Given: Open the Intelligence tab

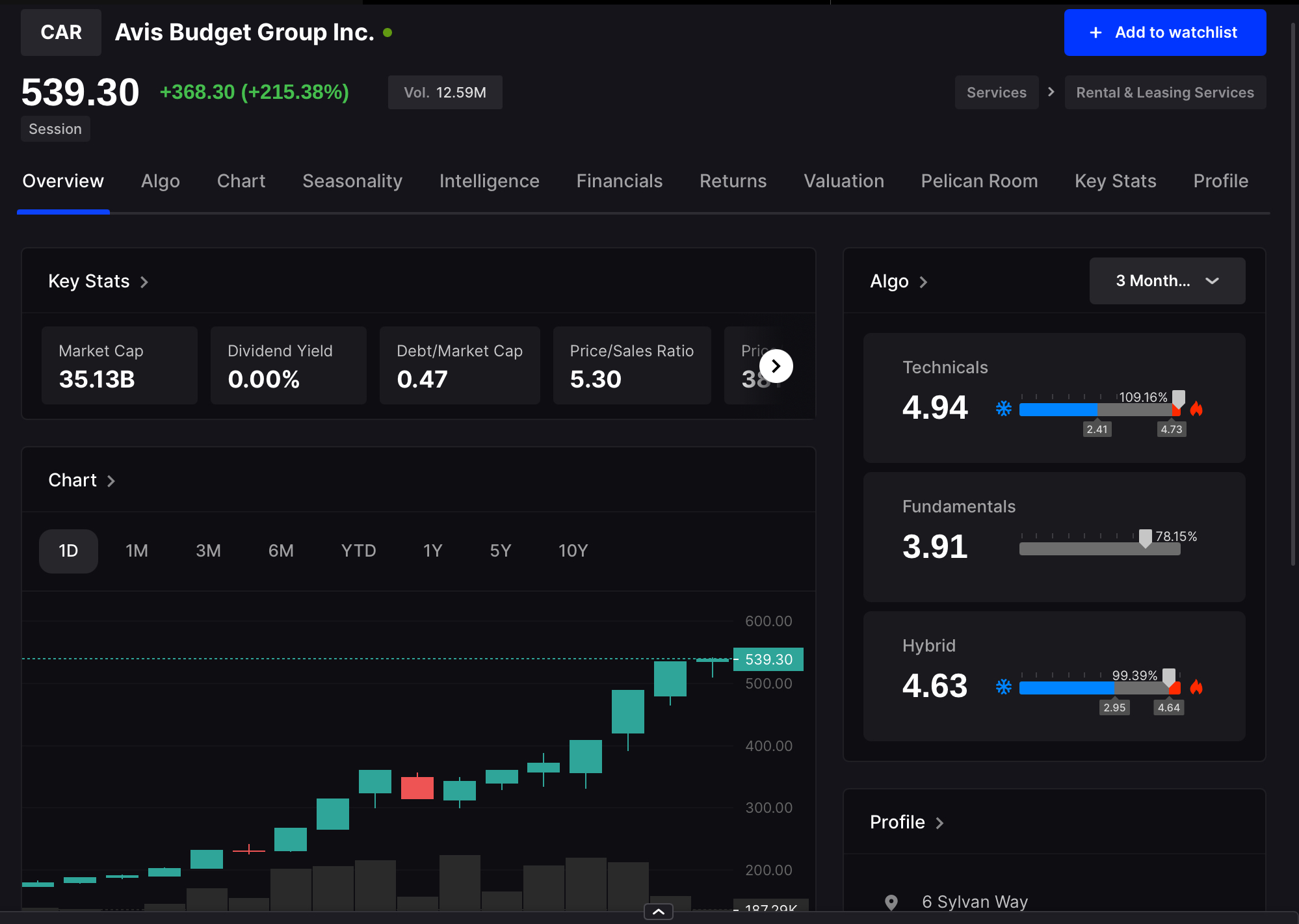Looking at the screenshot, I should pos(490,181).
